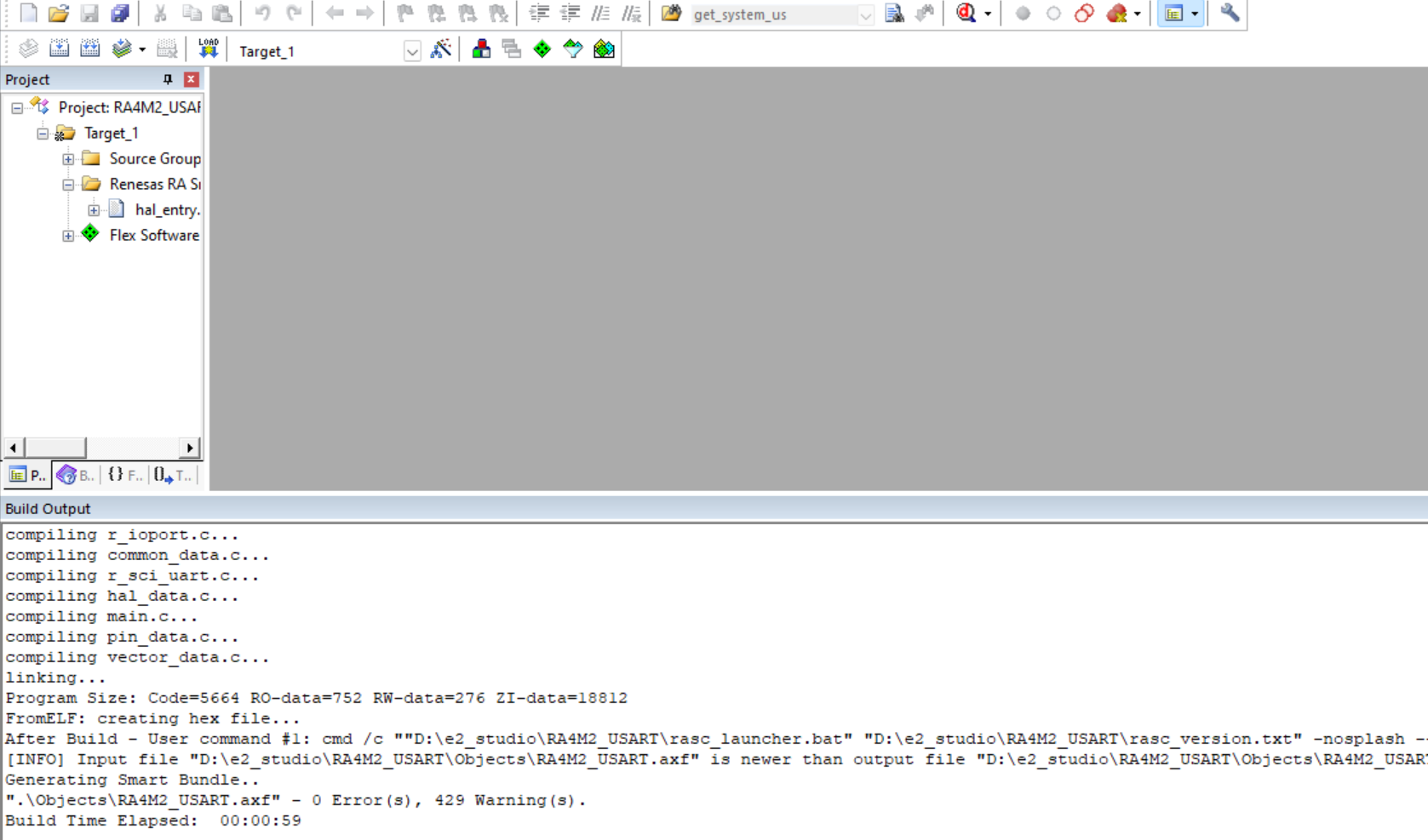
Task: Open Manage Multi-Project Workspace icon
Action: 512,49
